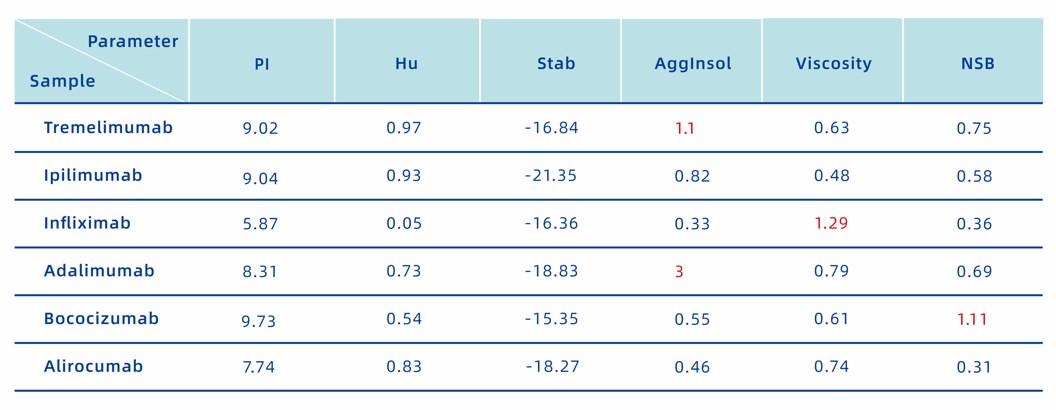Select the red NSB value 1.11

tap(974, 319)
